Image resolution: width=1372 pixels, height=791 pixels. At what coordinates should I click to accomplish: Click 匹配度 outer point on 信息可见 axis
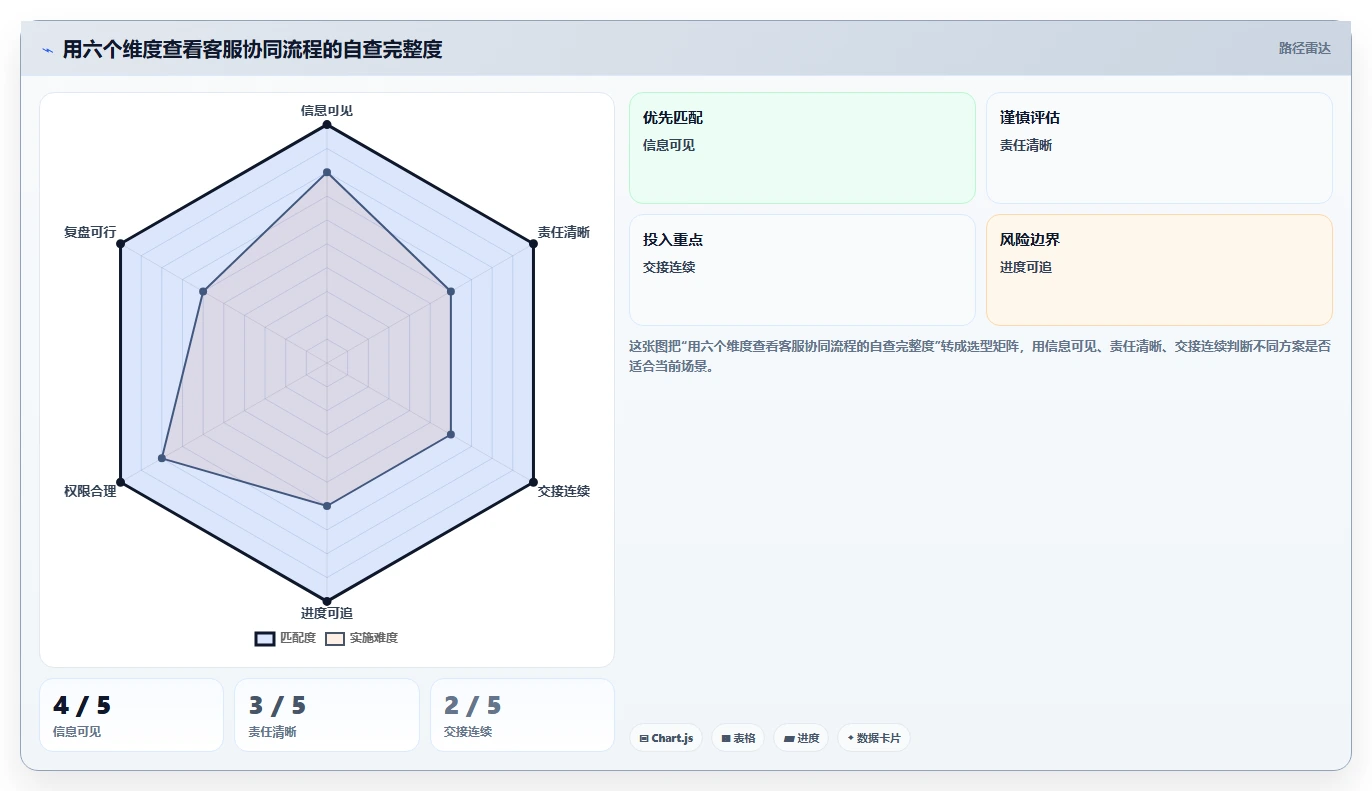(327, 124)
